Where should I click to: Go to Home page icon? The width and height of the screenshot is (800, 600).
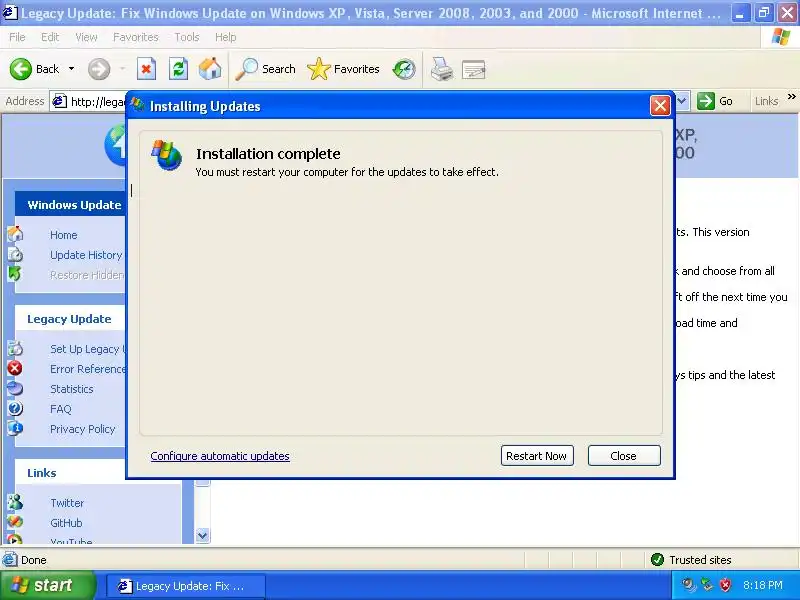pyautogui.click(x=210, y=69)
